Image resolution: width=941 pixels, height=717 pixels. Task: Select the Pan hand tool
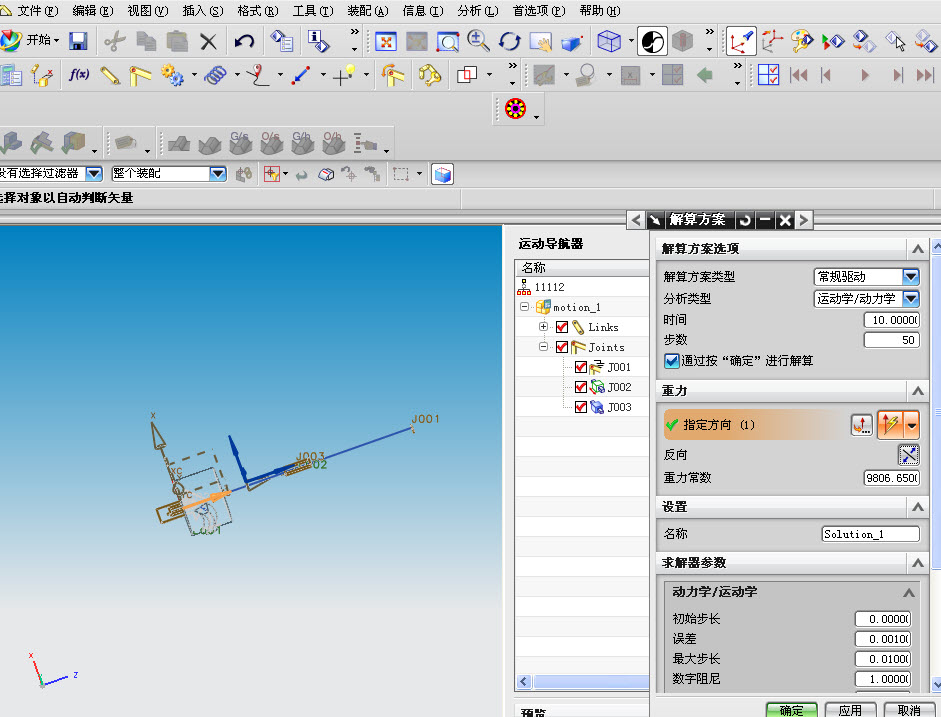(x=541, y=41)
